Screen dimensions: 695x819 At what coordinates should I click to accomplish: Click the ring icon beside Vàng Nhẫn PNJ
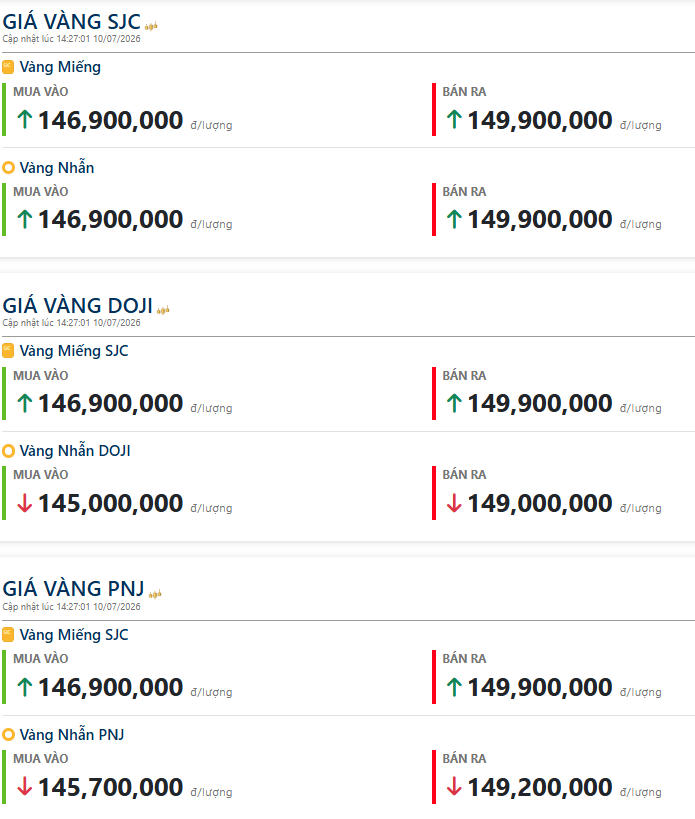[8, 735]
